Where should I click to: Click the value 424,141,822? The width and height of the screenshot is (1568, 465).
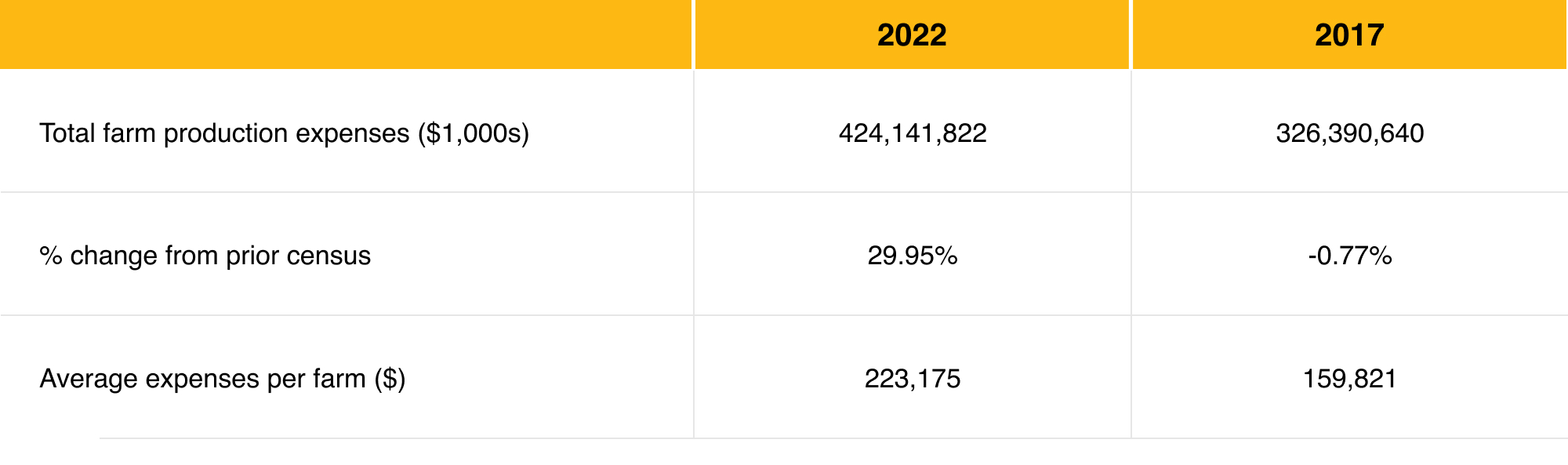coord(913,133)
